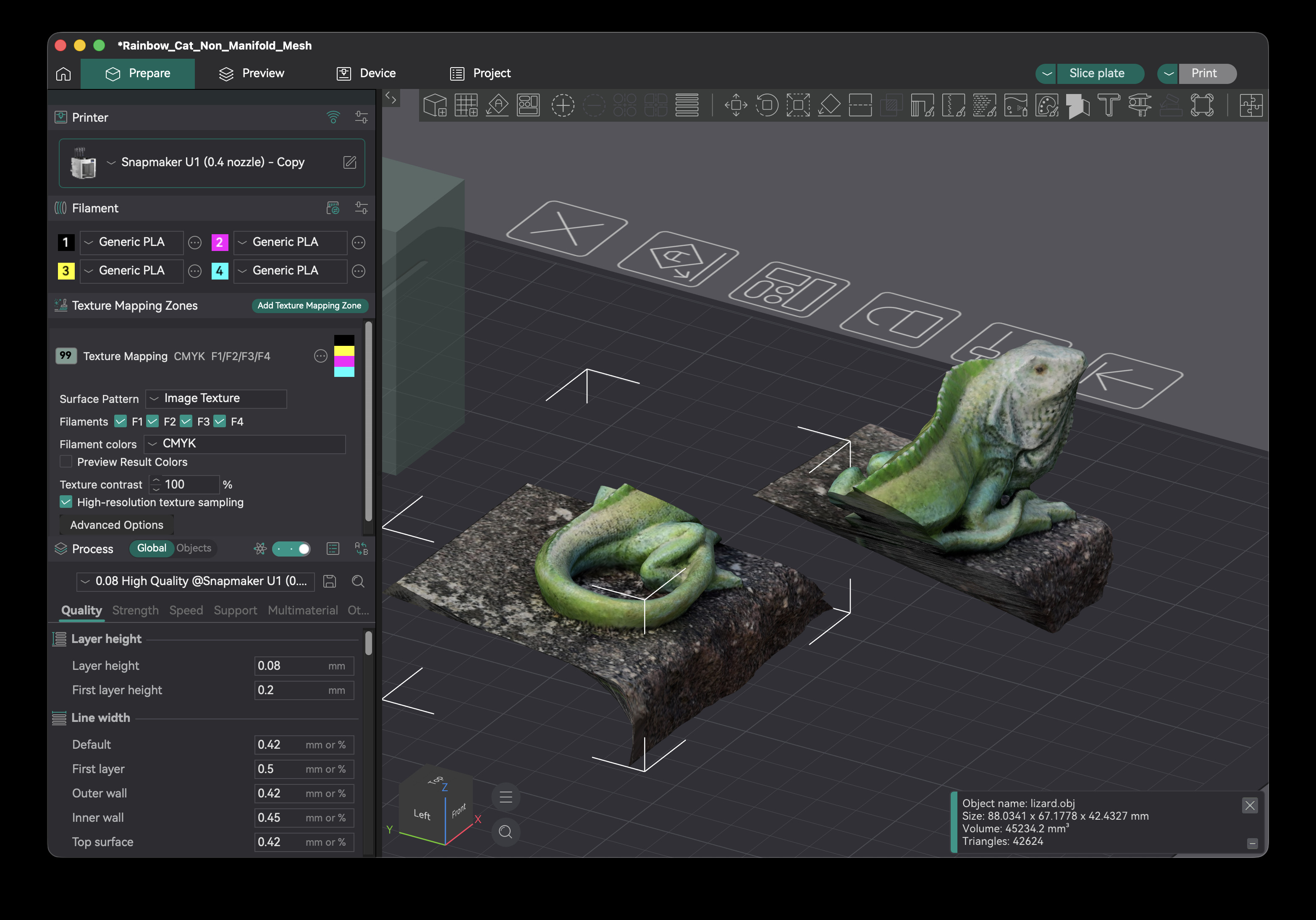This screenshot has height=920, width=1316.
Task: Select the Global process scope
Action: [x=152, y=548]
